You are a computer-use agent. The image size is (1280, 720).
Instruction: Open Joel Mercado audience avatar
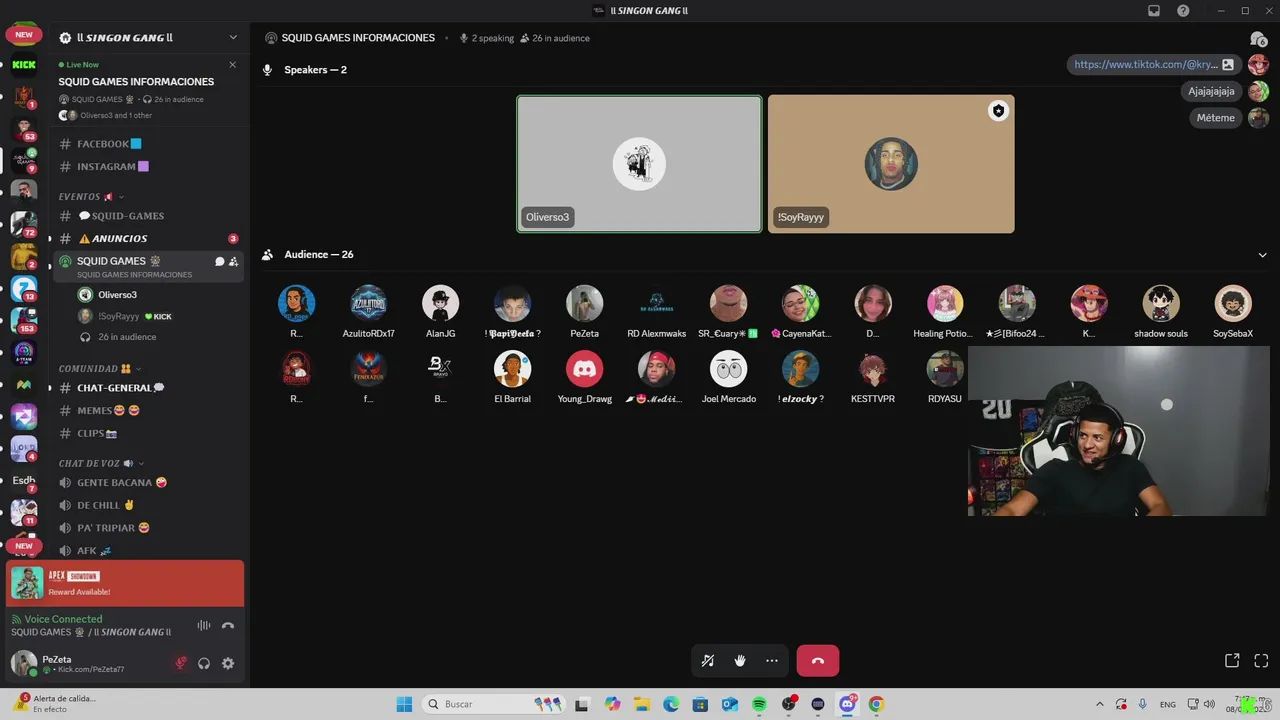tap(728, 369)
